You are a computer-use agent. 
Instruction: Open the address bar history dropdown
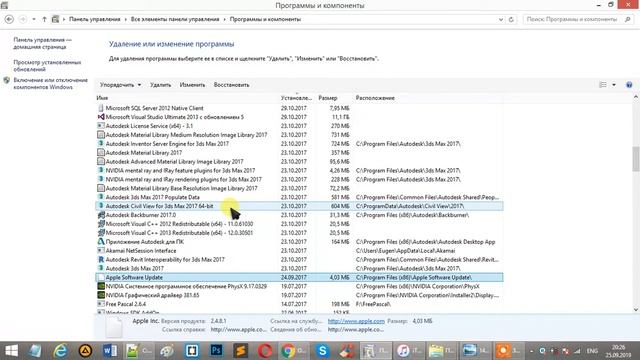501,19
